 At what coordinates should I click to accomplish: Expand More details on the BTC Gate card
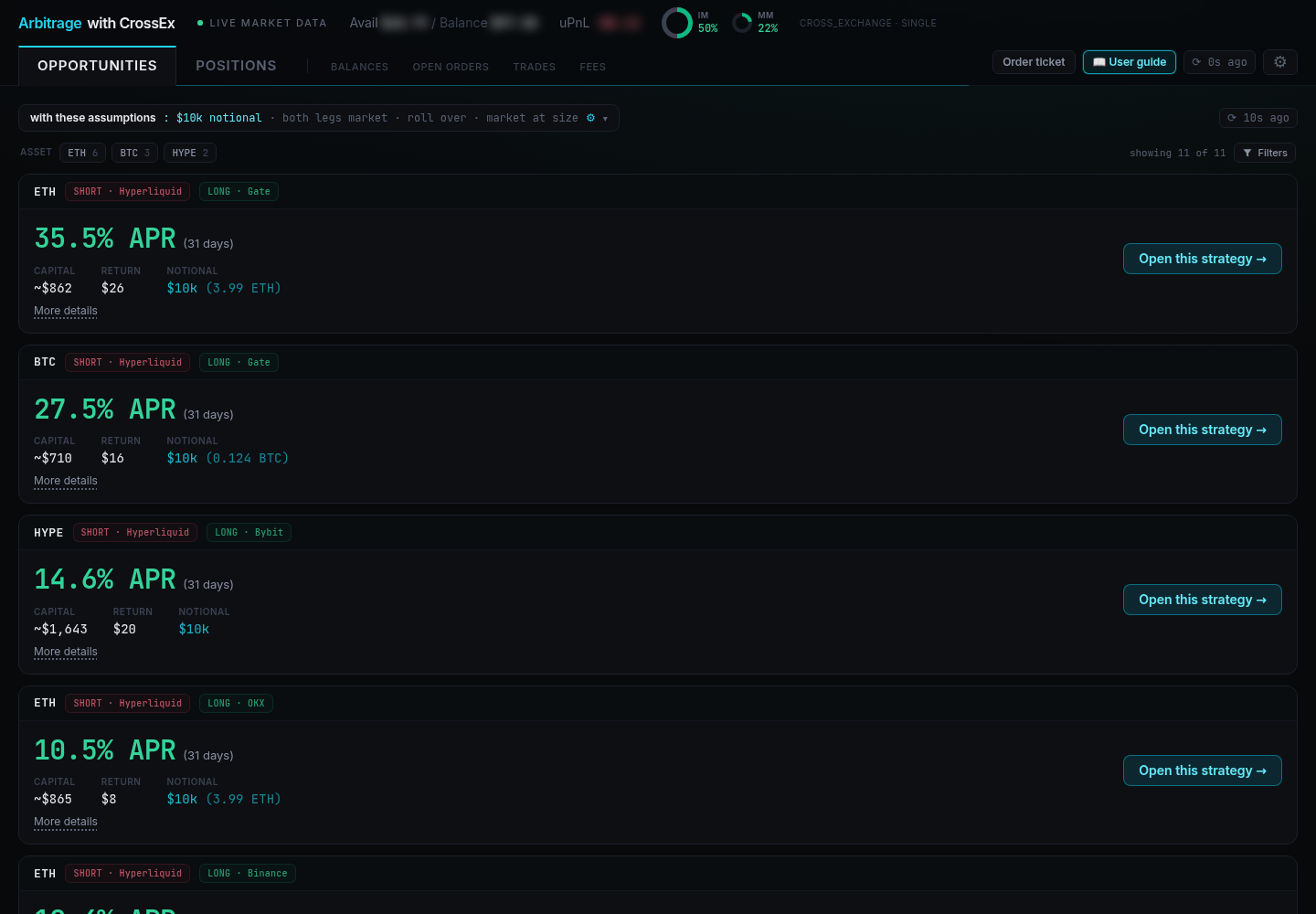pos(66,481)
